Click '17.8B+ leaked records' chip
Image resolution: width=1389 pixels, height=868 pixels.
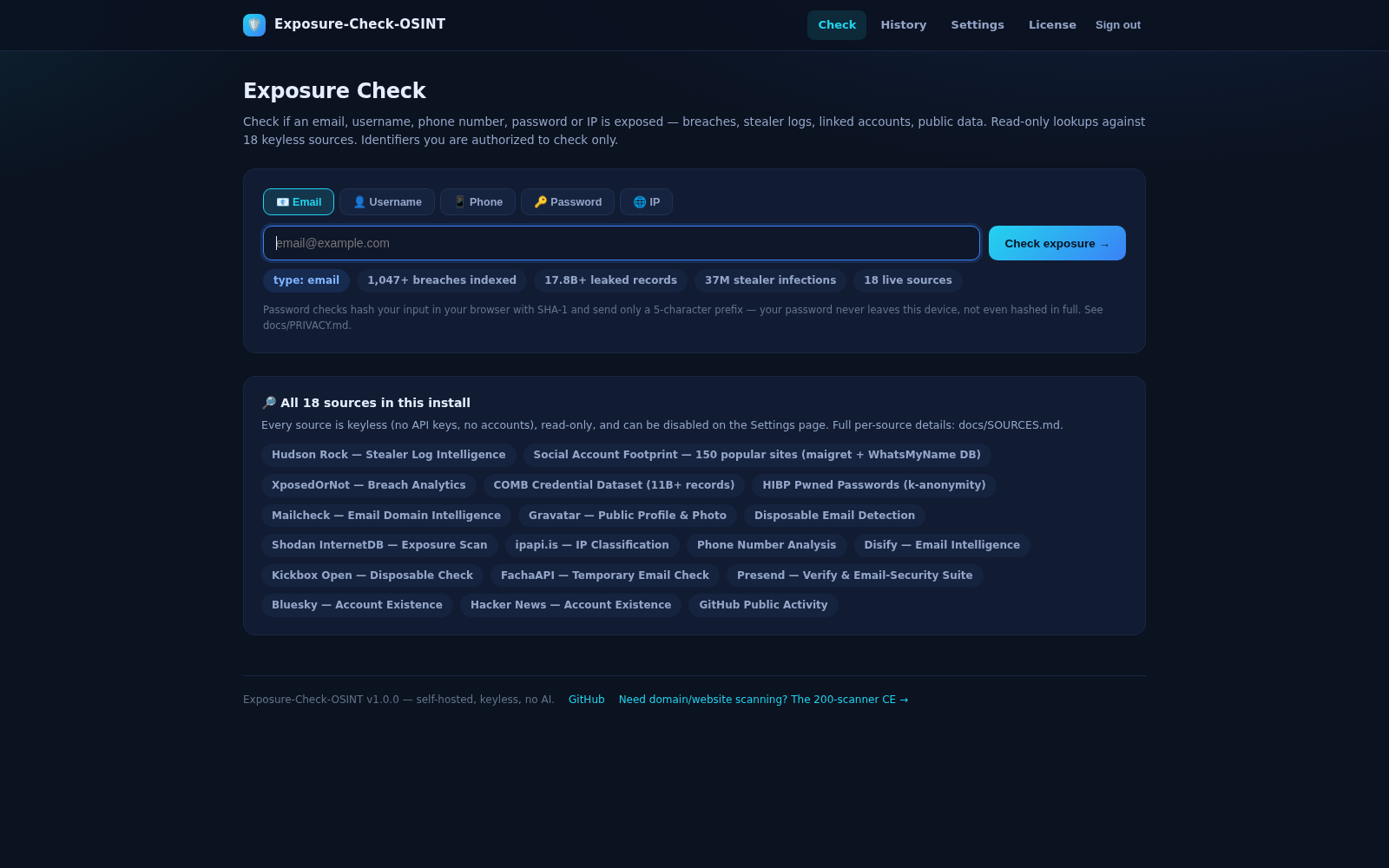pyautogui.click(x=610, y=280)
